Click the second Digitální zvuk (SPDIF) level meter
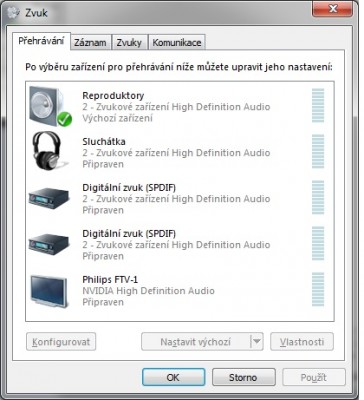This screenshot has width=364, height=400. pos(318,243)
